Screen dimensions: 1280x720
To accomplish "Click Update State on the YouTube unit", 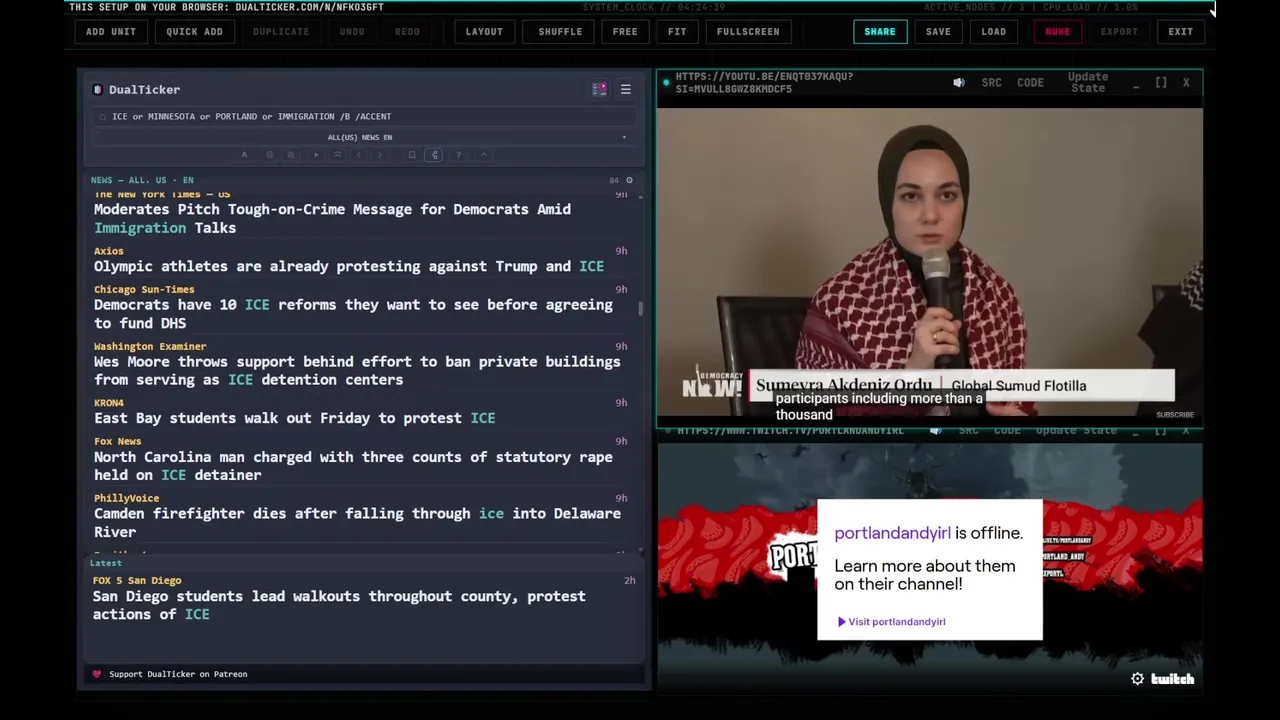I will point(1088,83).
